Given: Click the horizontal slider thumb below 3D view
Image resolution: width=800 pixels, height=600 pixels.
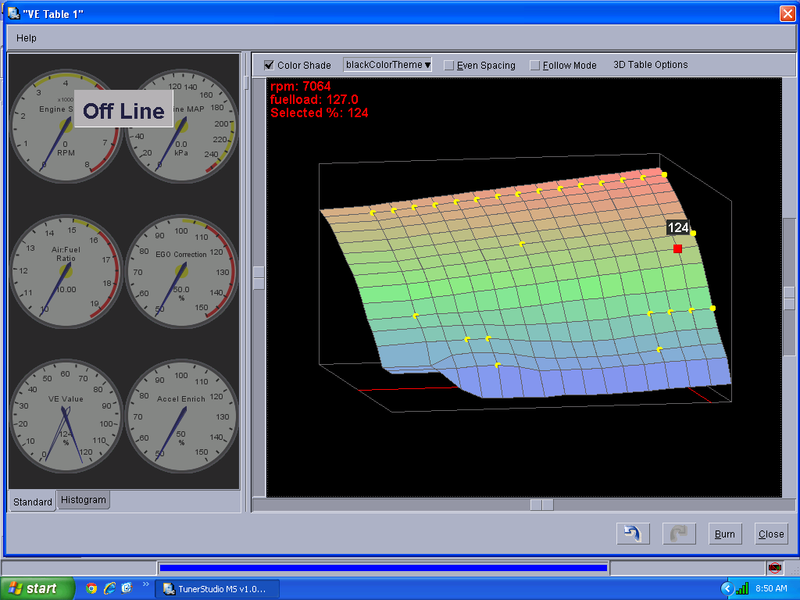Looking at the screenshot, I should (x=541, y=505).
